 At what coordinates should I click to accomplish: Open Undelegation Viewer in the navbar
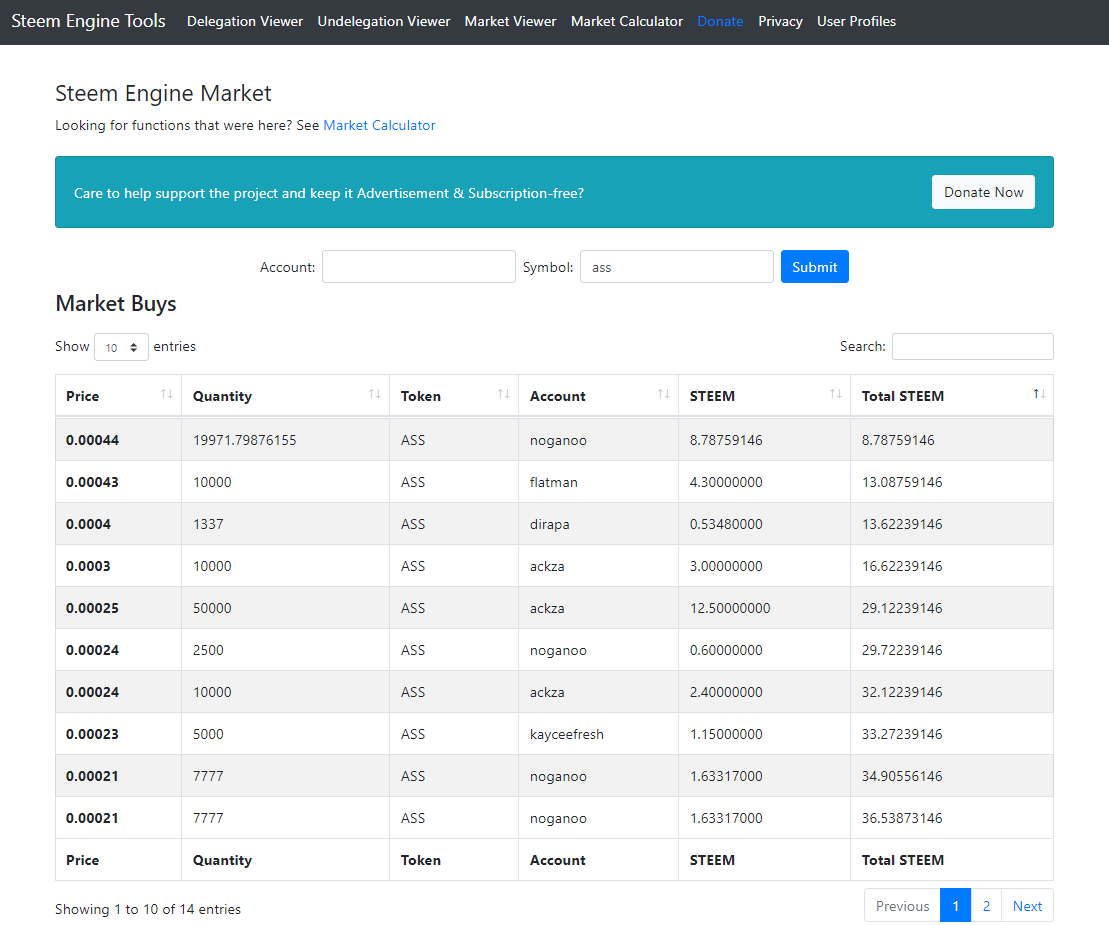tap(383, 21)
